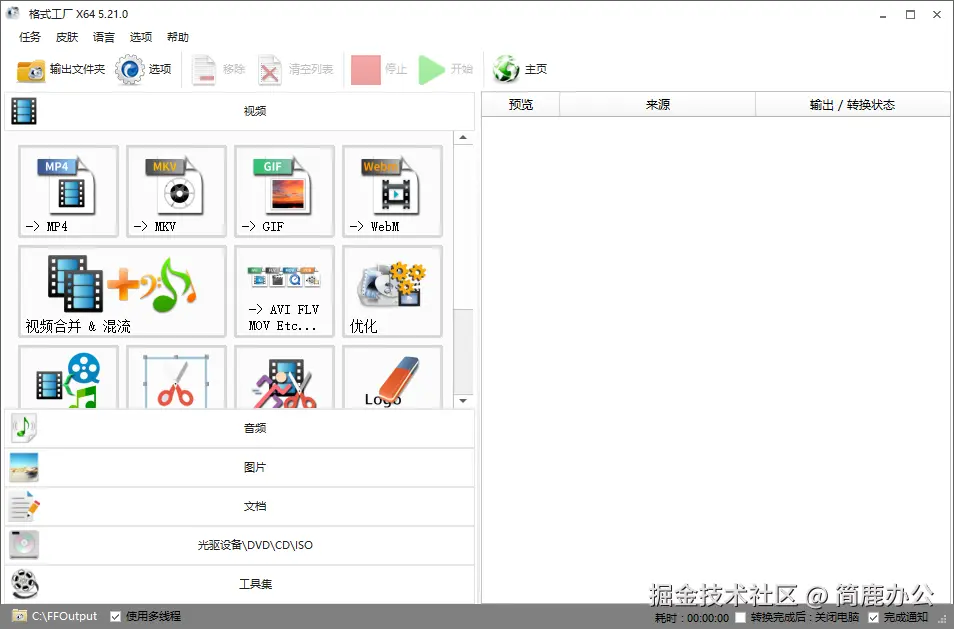954x629 pixels.
Task: Enable 转换完成后 : 关闭电脑 checkbox
Action: tap(740, 617)
